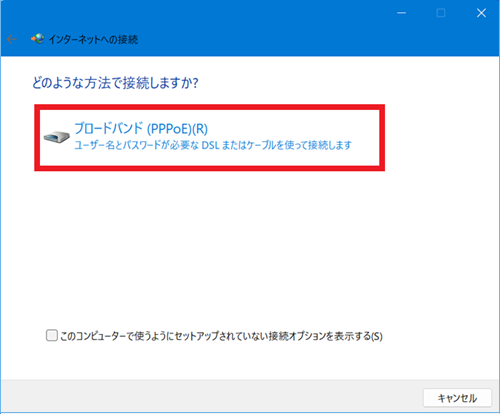This screenshot has height=414, width=500.
Task: Click the インターネットへの接続 window title
Action: pos(93,40)
